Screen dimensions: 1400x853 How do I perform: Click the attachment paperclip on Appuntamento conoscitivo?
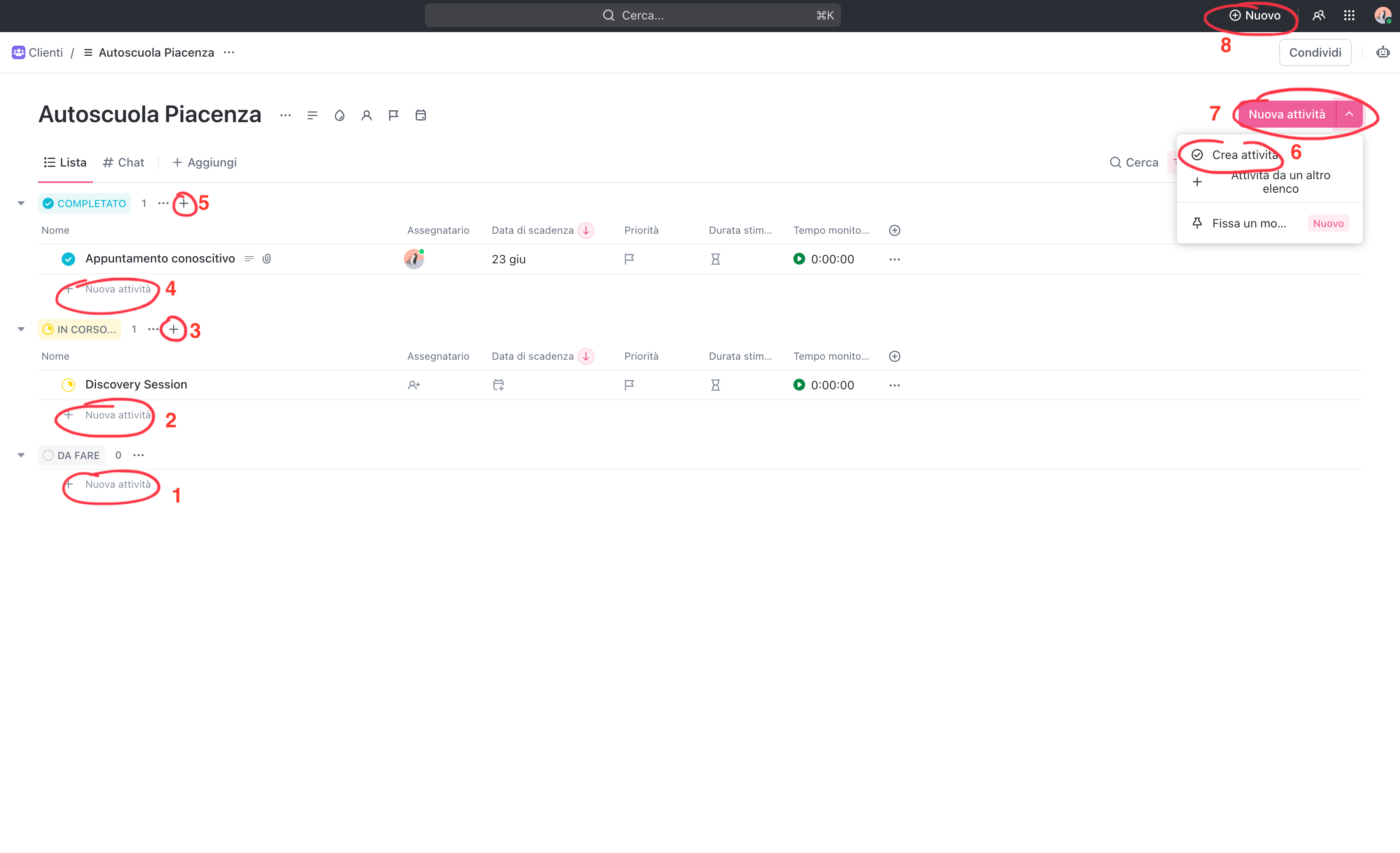click(267, 259)
